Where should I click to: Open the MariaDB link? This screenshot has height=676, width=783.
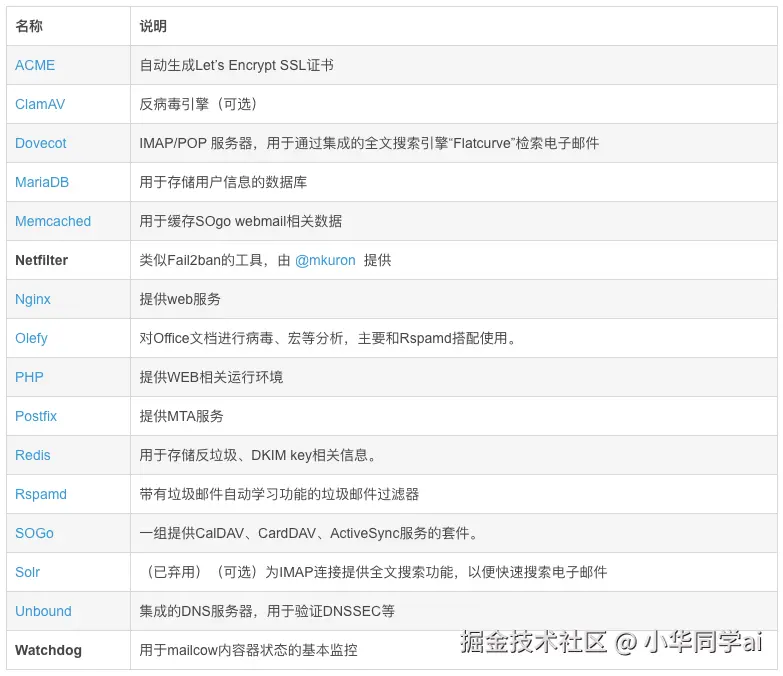pyautogui.click(x=42, y=182)
